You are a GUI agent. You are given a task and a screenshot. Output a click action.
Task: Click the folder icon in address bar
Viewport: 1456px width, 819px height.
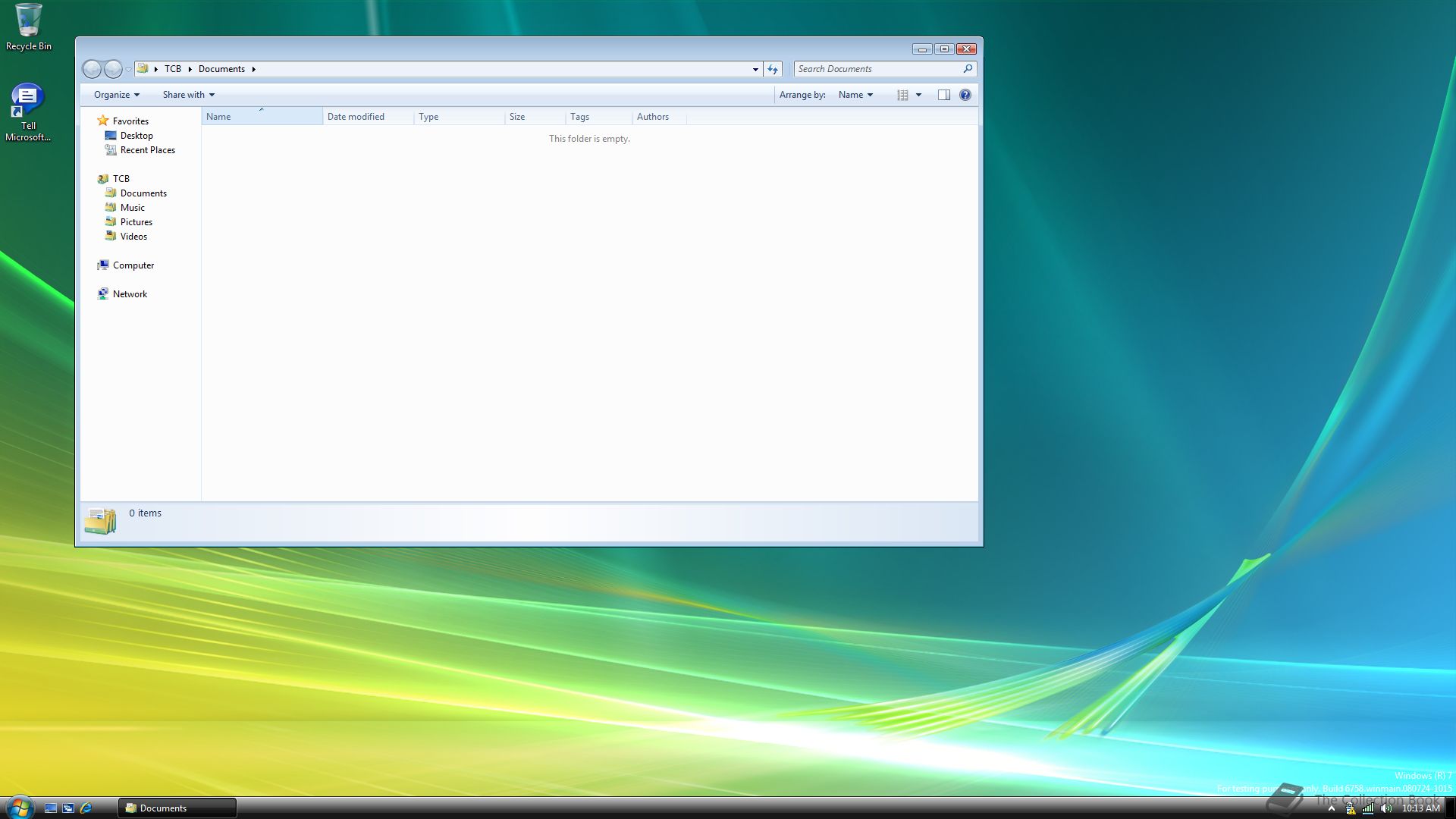click(x=143, y=68)
